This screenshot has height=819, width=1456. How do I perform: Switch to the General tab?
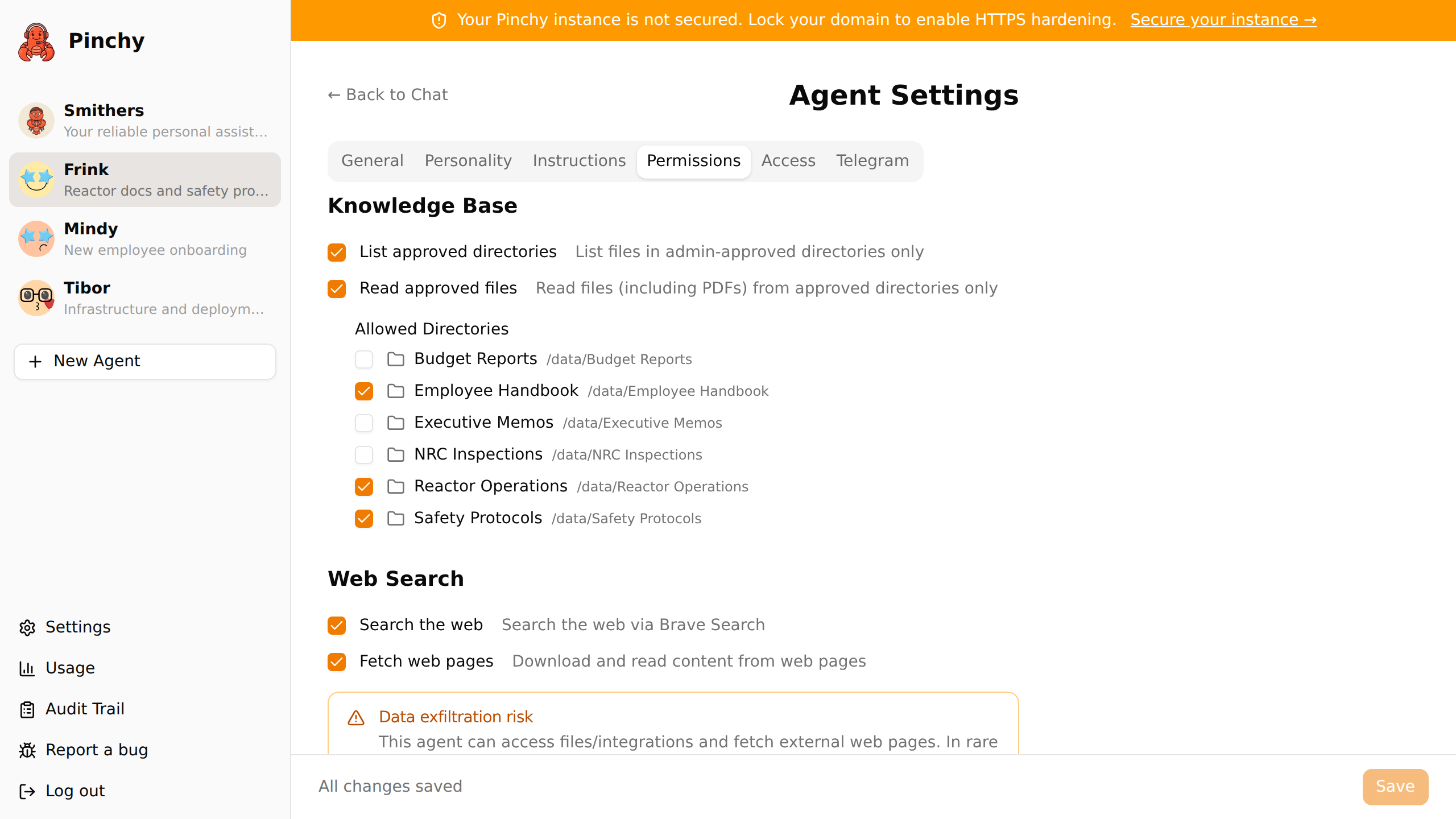(x=373, y=161)
